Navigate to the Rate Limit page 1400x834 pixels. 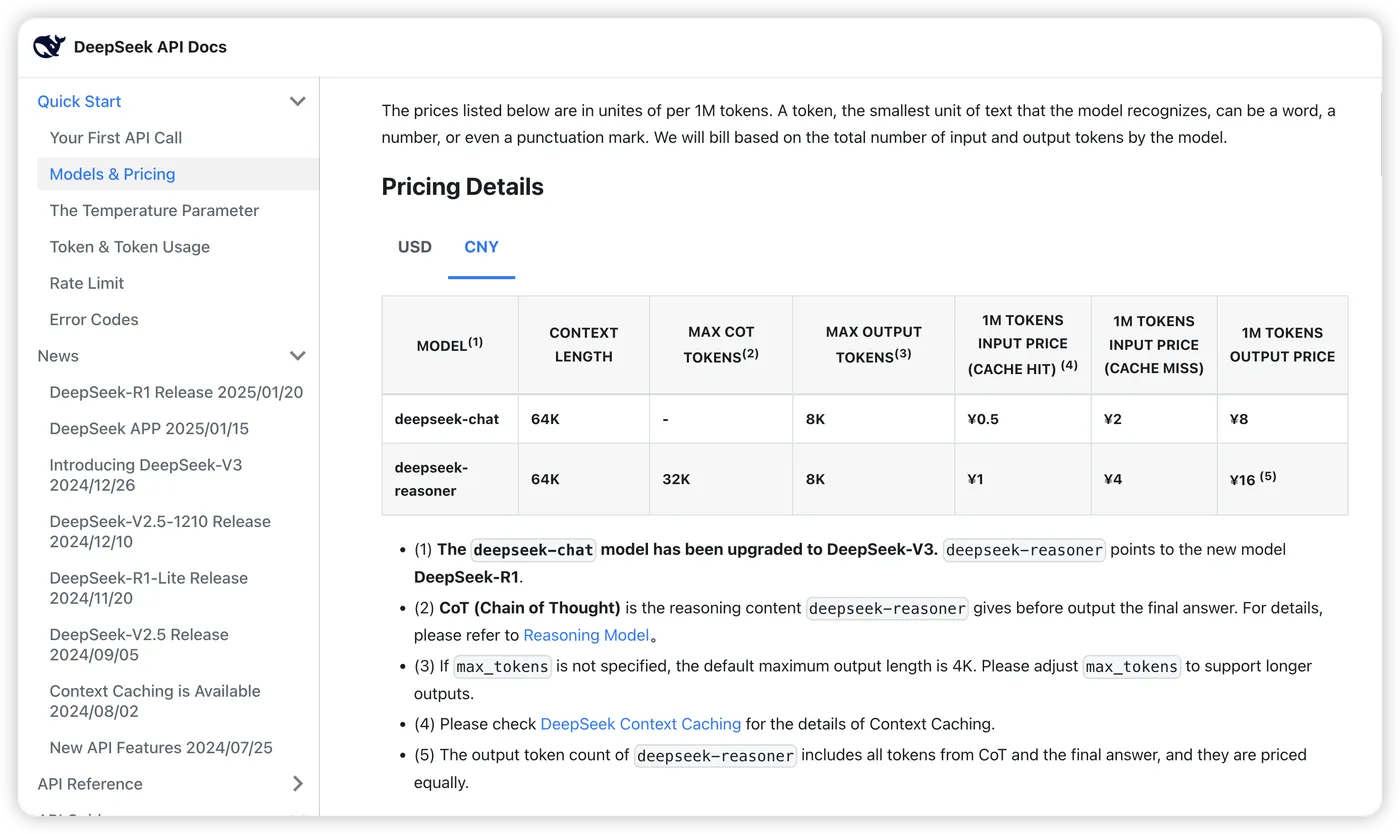tap(87, 283)
